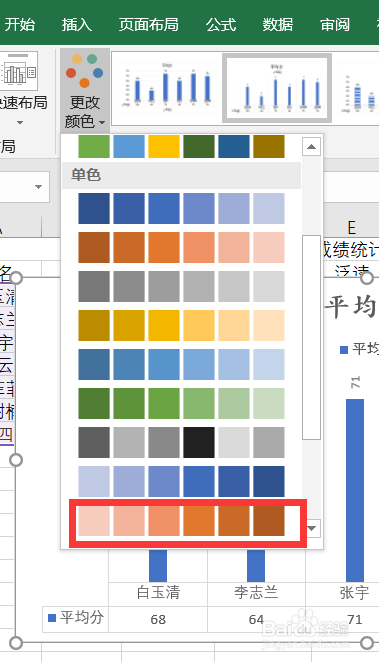Screen dimensions: 379x662
Task: Click the data table value 68
Action: click(158, 619)
